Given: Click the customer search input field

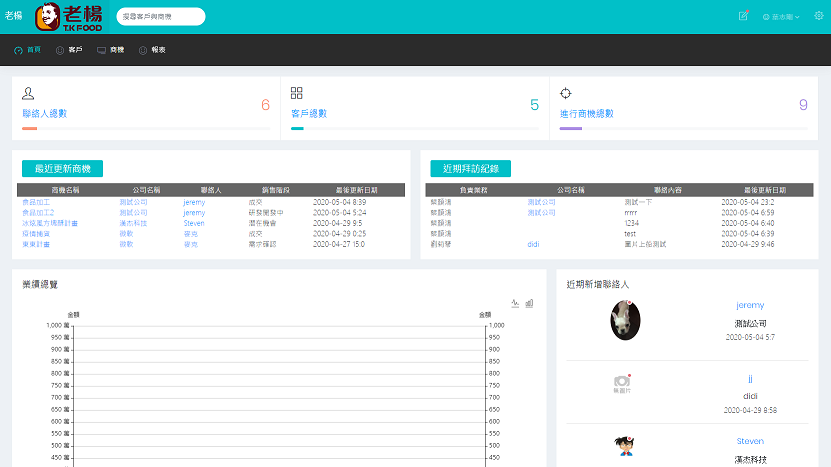Looking at the screenshot, I should [160, 17].
